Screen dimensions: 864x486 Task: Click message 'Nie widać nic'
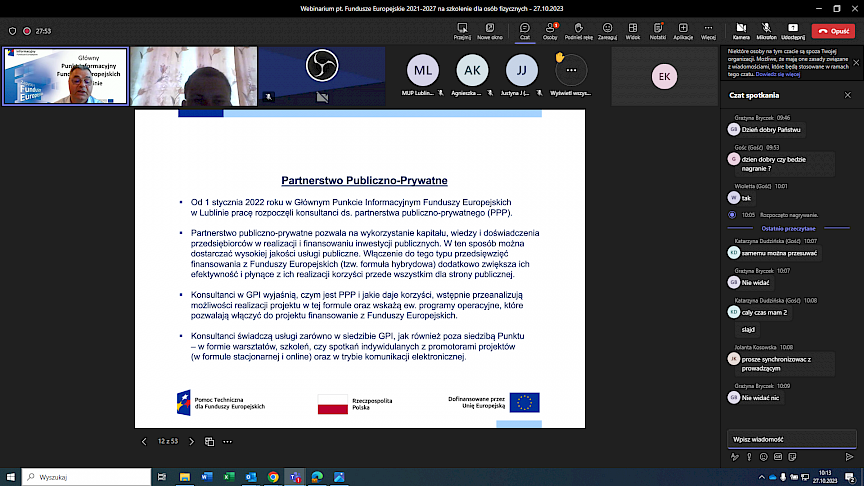pyautogui.click(x=760, y=398)
